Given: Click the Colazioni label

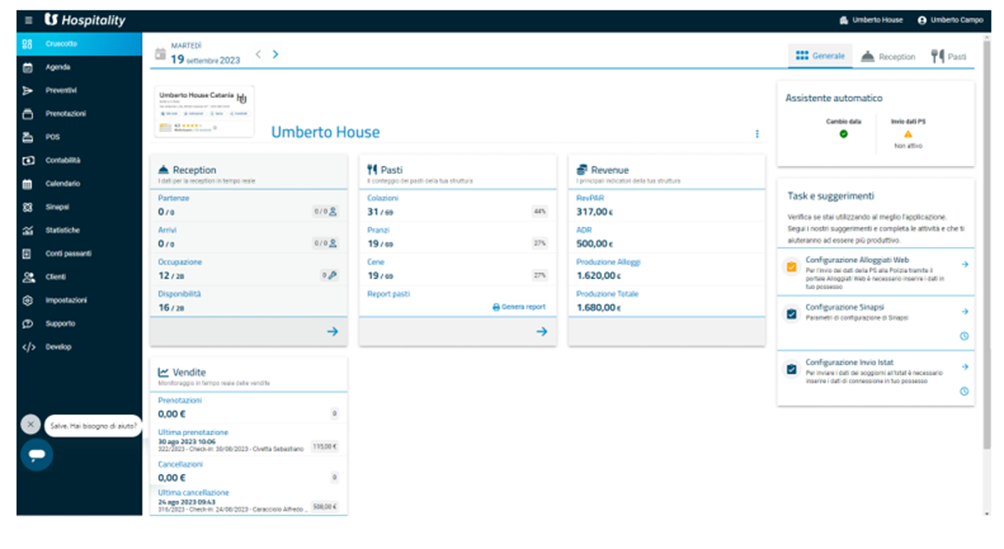Looking at the screenshot, I should pos(382,198).
